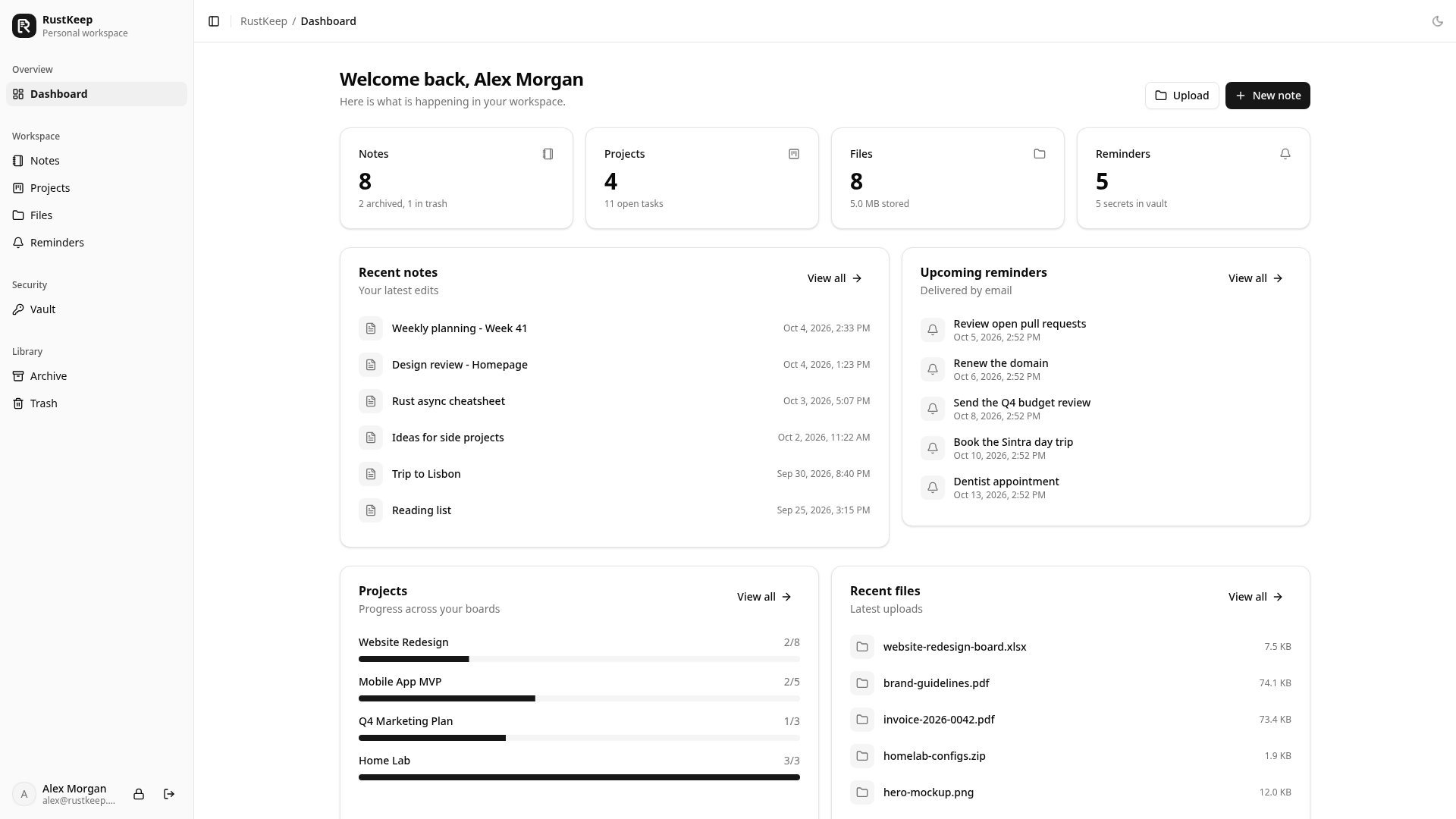
Task: Click folder icon for brand-guidelines.pdf
Action: [862, 683]
